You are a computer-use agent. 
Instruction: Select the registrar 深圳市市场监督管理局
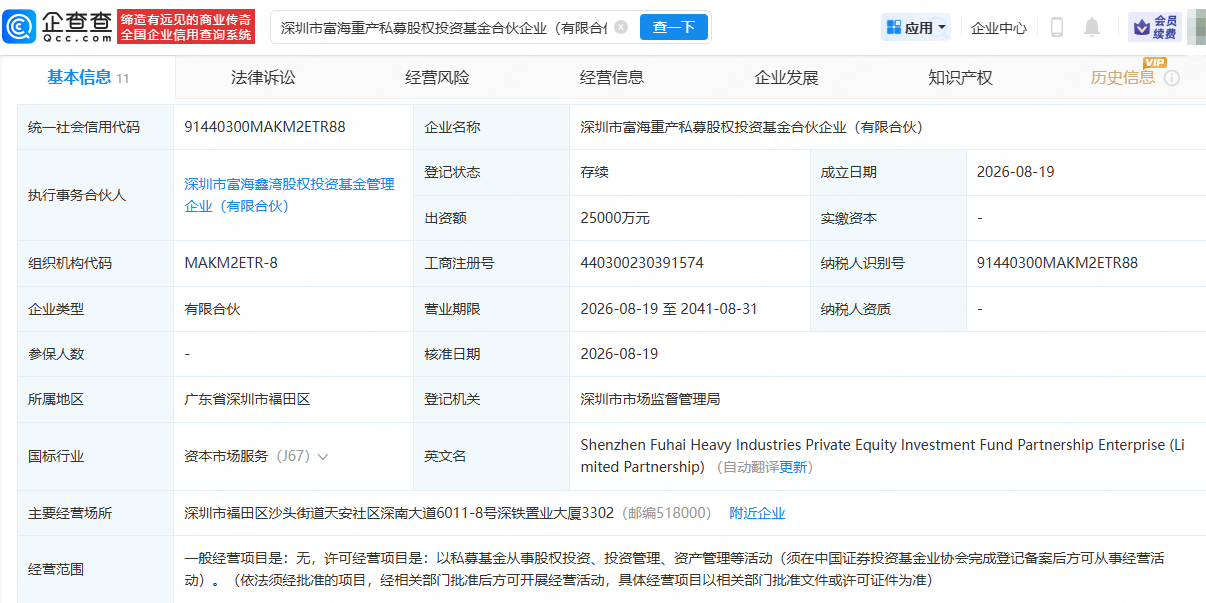click(x=650, y=399)
